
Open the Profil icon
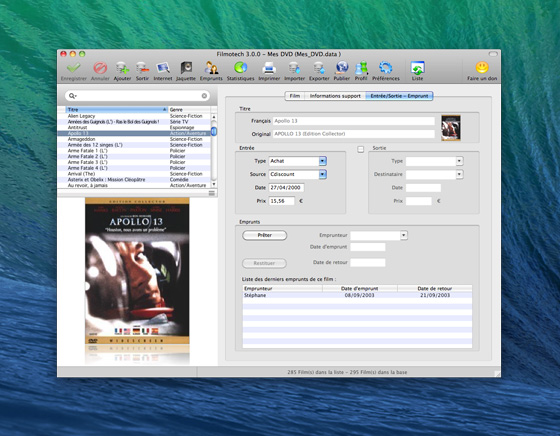[361, 67]
